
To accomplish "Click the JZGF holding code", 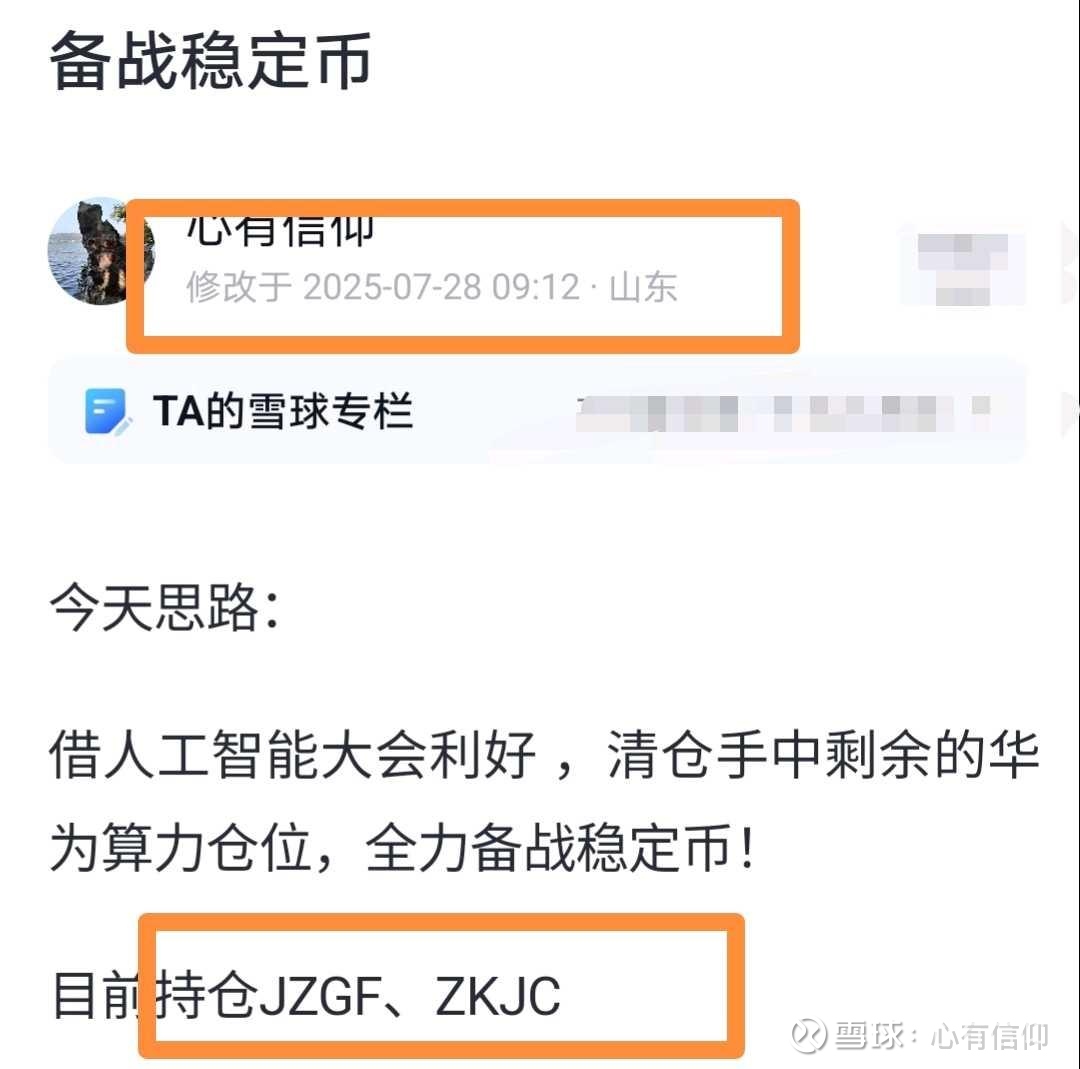I will (x=320, y=997).
